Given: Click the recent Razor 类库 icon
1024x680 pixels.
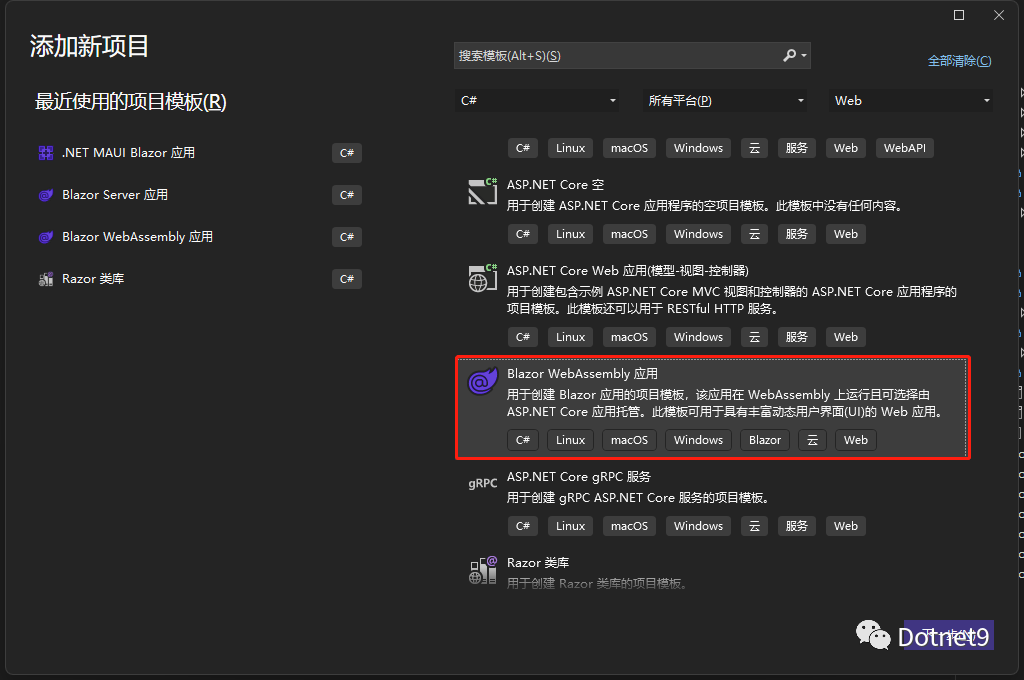Looking at the screenshot, I should coord(46,279).
